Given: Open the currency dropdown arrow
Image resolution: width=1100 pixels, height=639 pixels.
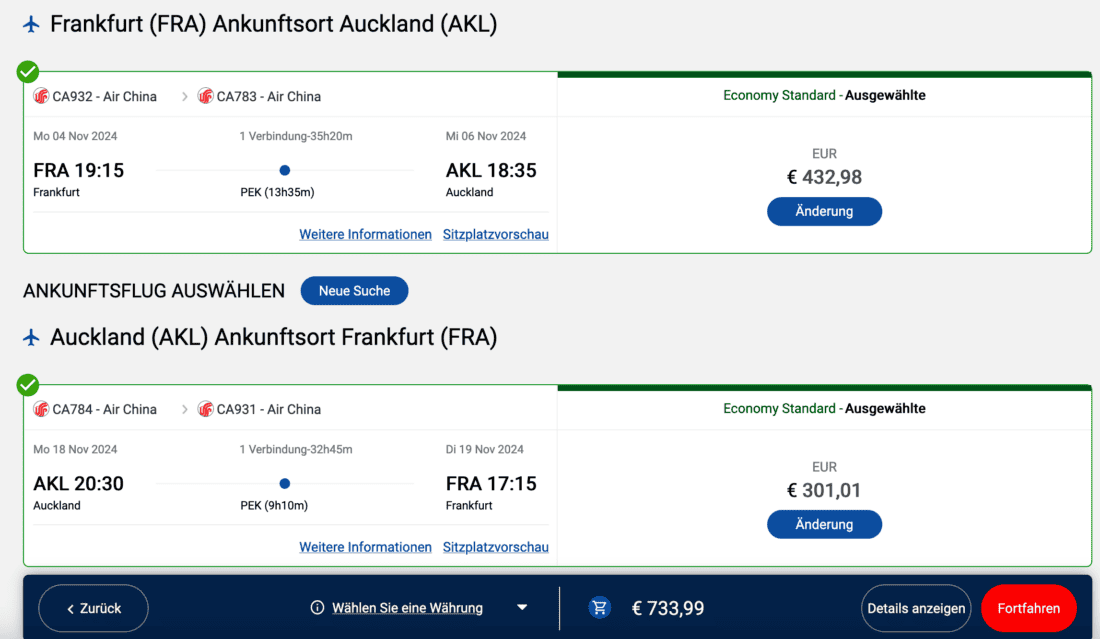Looking at the screenshot, I should click(x=522, y=608).
